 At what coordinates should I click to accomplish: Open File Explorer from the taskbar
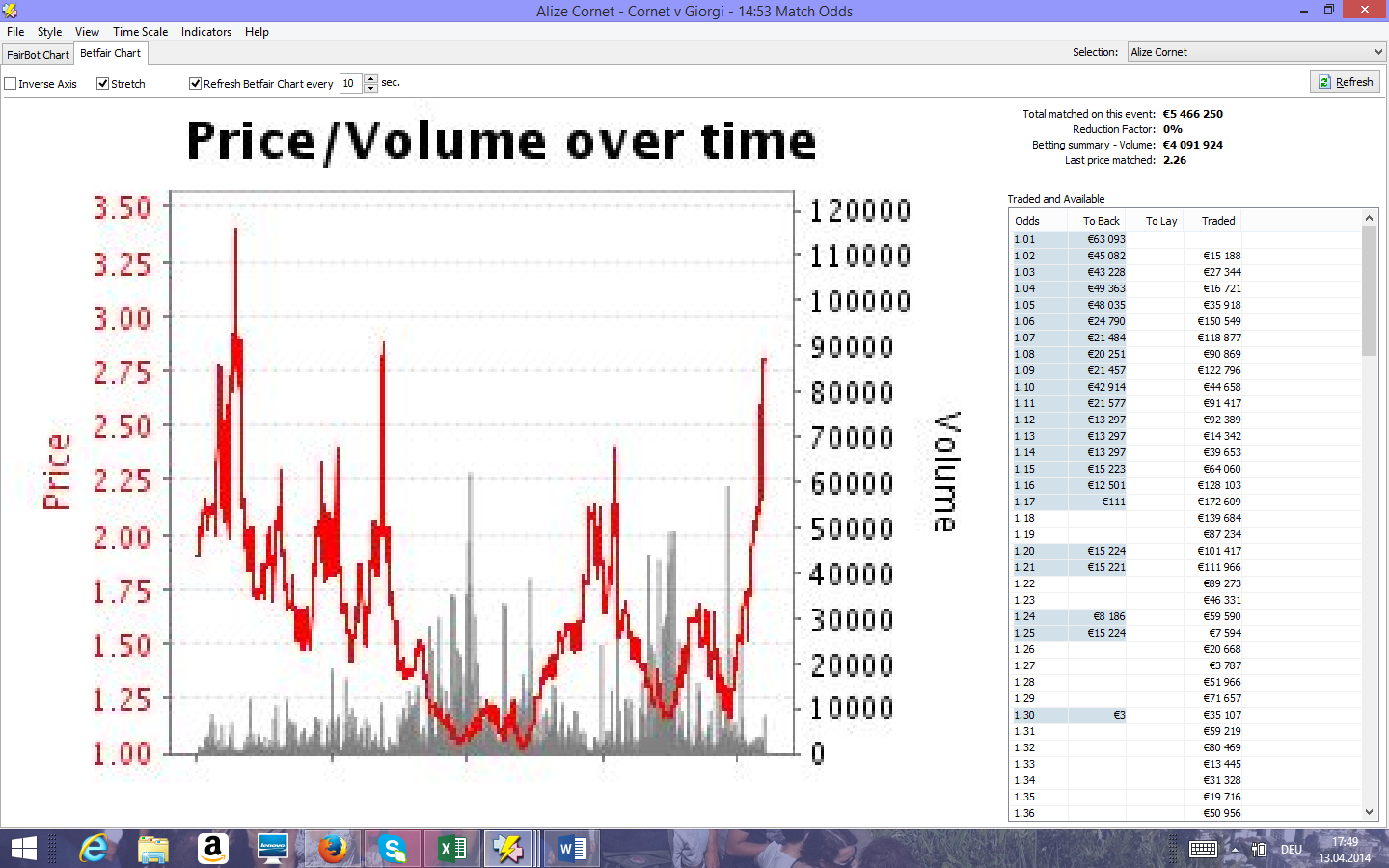tap(153, 849)
